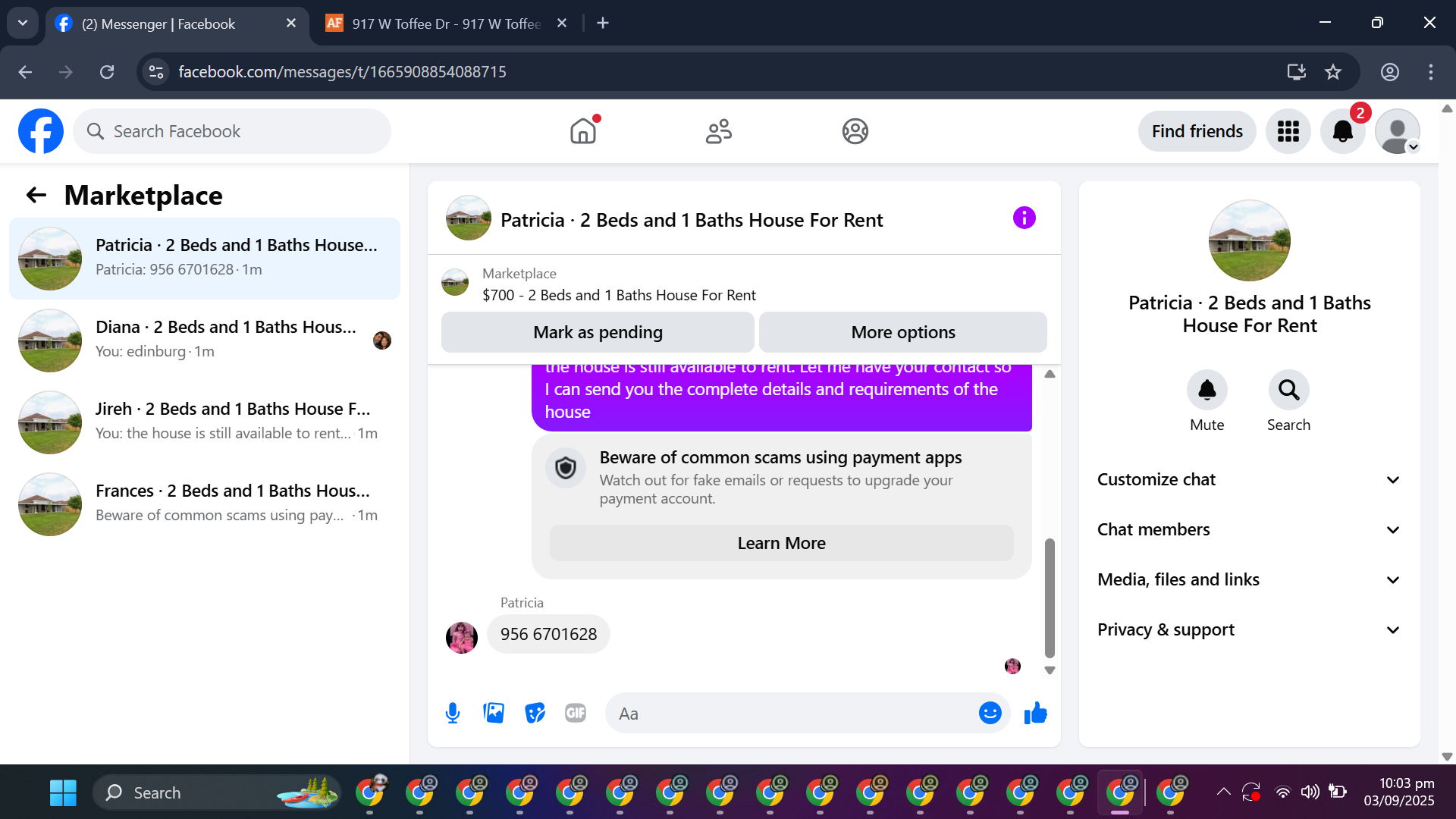Open the notifications bell
This screenshot has width=1456, height=819.
point(1342,131)
